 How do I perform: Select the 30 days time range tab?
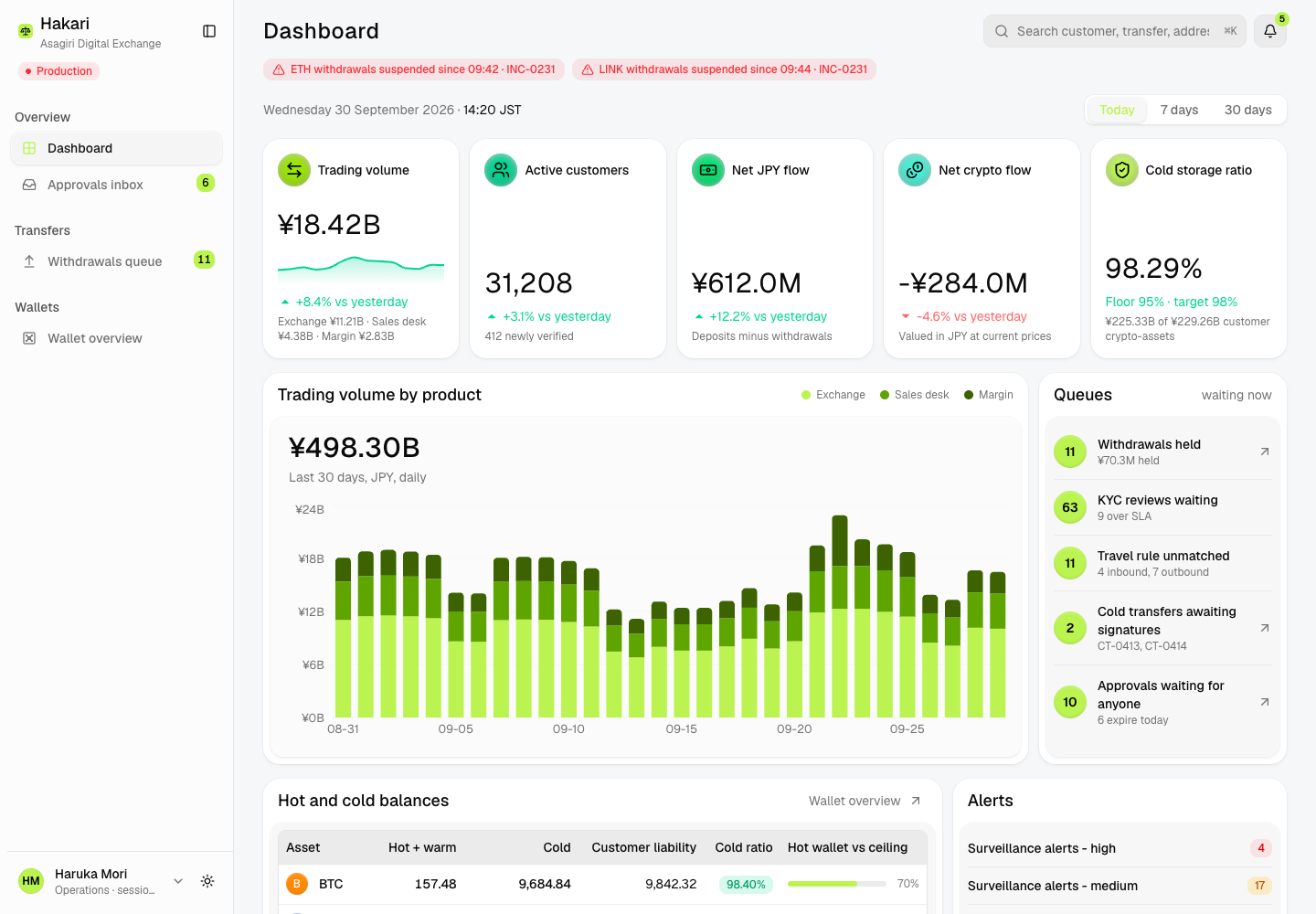pyautogui.click(x=1247, y=110)
